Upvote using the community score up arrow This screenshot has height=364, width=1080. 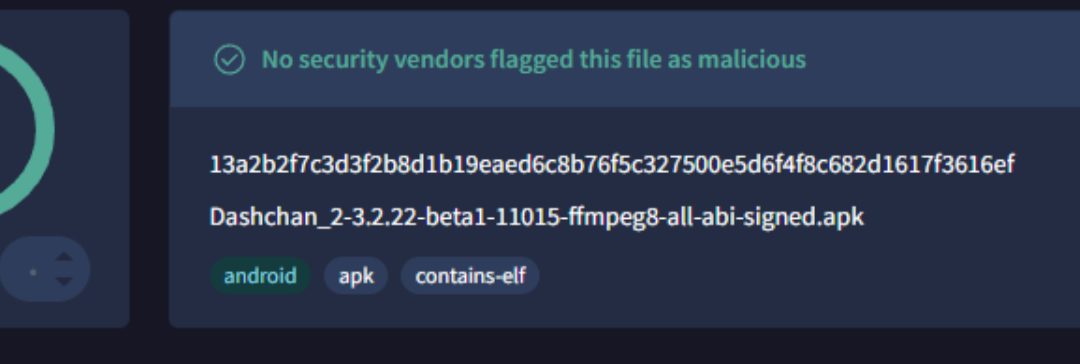tap(64, 257)
